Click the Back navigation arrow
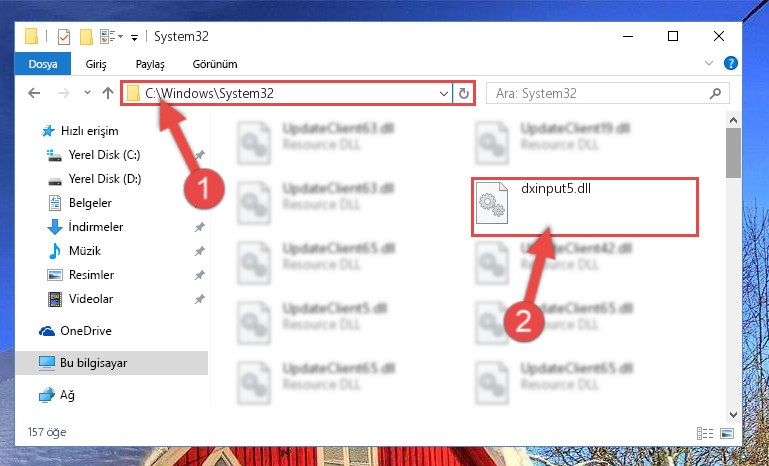 point(34,93)
